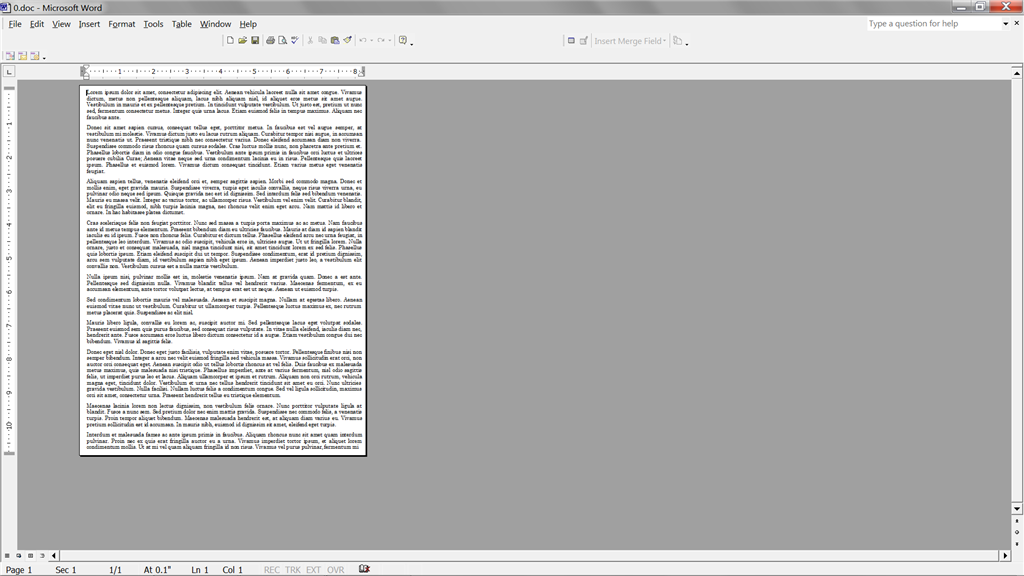Click the Paste clipboard icon
Viewport: 1024px width, 576px height.
click(335, 40)
